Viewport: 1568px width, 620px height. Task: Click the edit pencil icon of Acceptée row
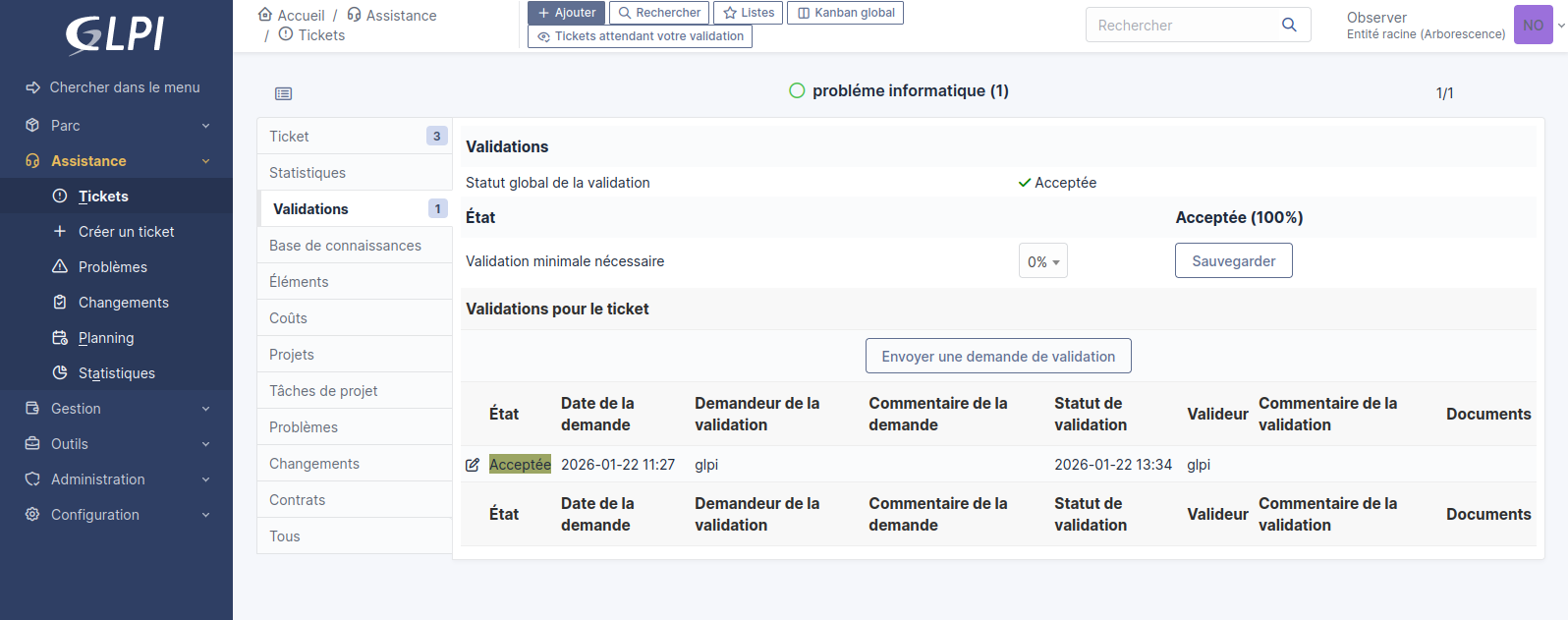473,465
